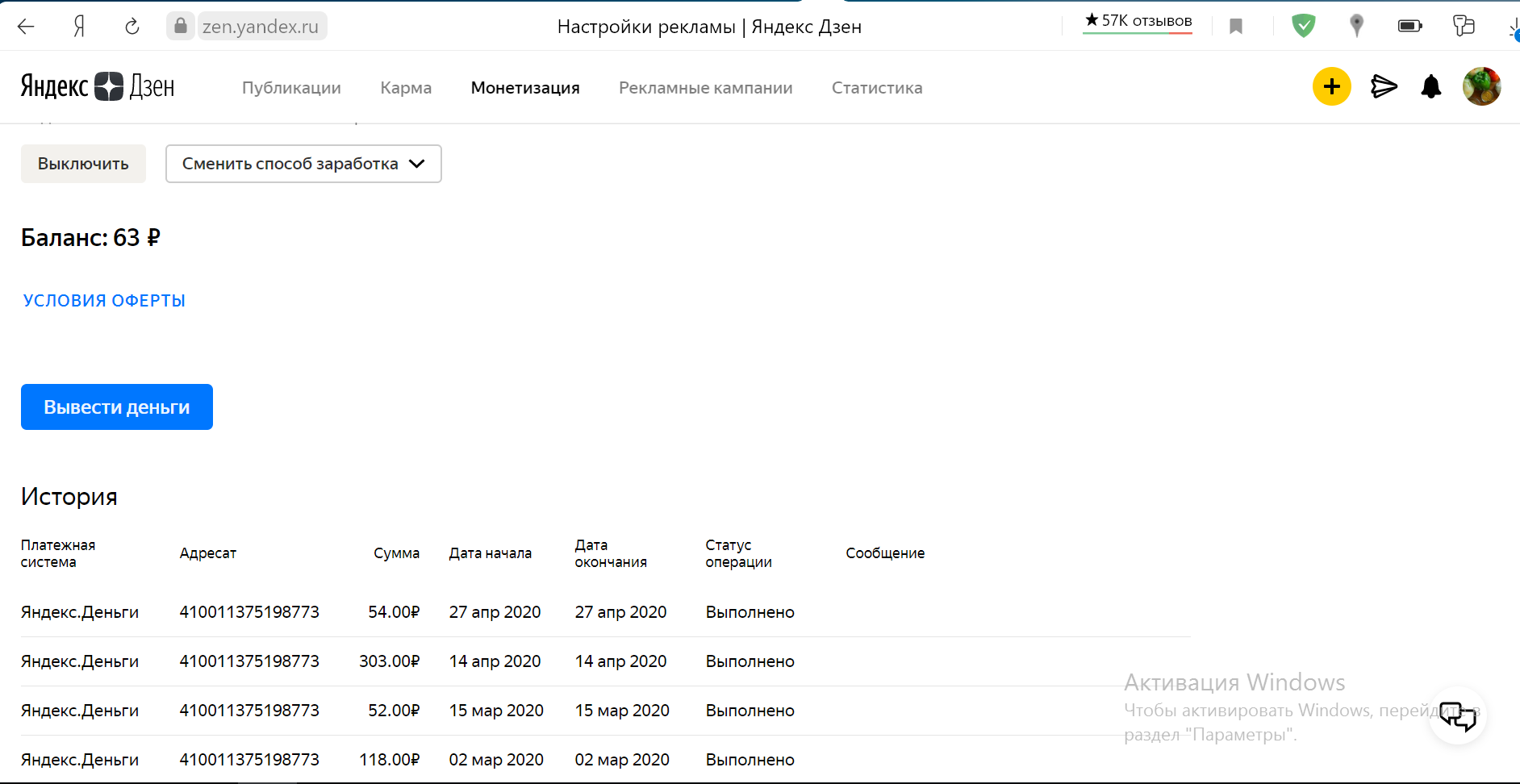Viewport: 1520px width, 784px height.
Task: Select the Монетизация tab
Action: coord(525,88)
